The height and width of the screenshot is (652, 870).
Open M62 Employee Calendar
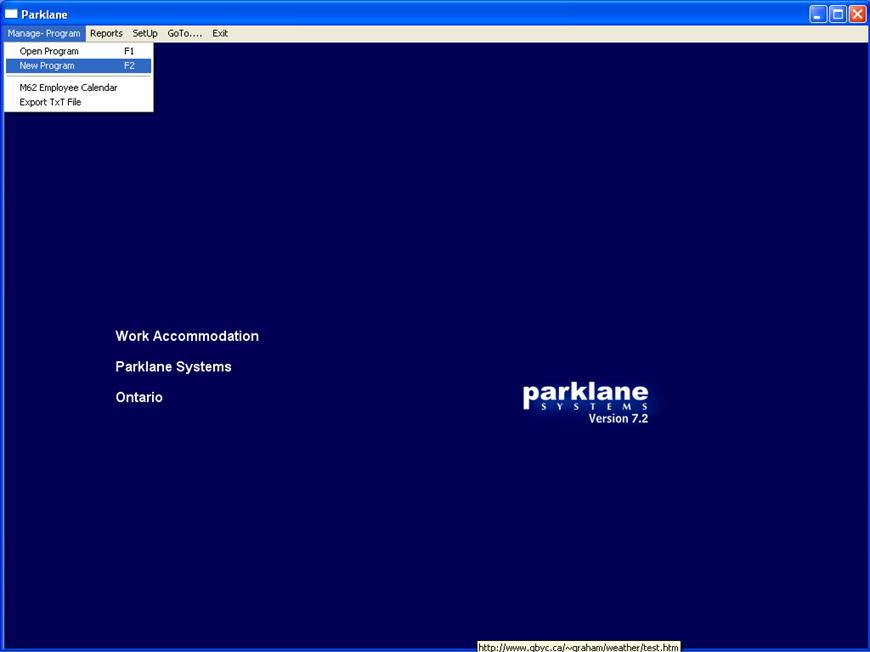pyautogui.click(x=78, y=88)
